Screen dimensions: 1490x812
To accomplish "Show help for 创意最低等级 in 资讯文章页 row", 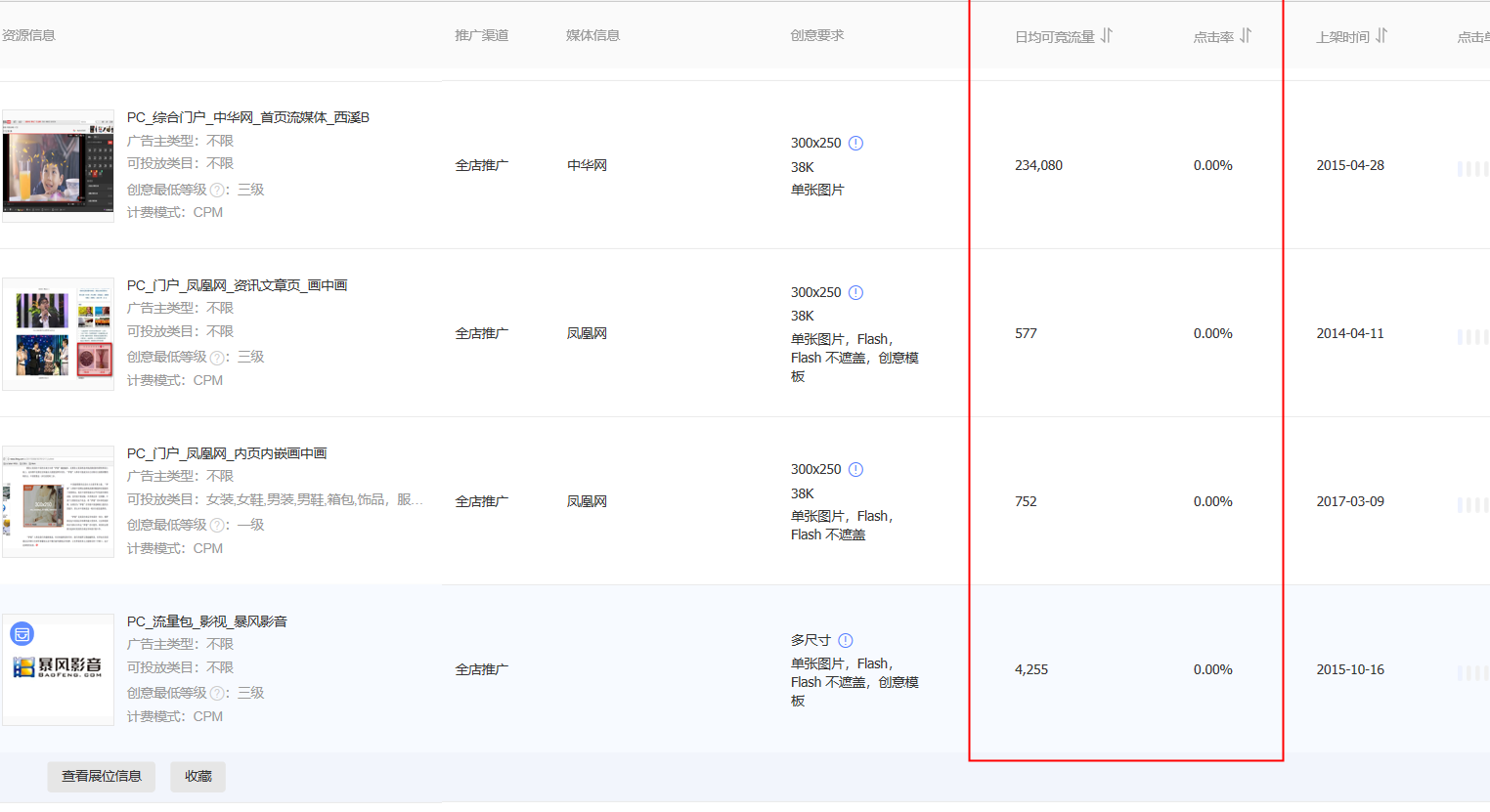I will pyautogui.click(x=217, y=358).
